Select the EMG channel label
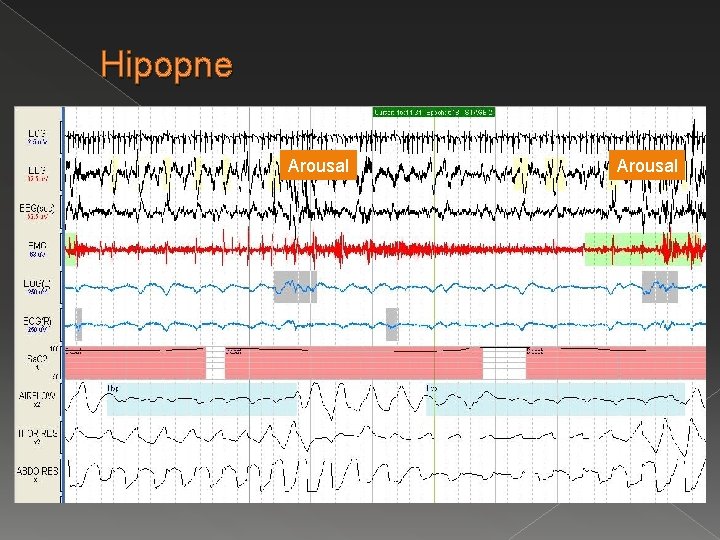 click(x=37, y=248)
